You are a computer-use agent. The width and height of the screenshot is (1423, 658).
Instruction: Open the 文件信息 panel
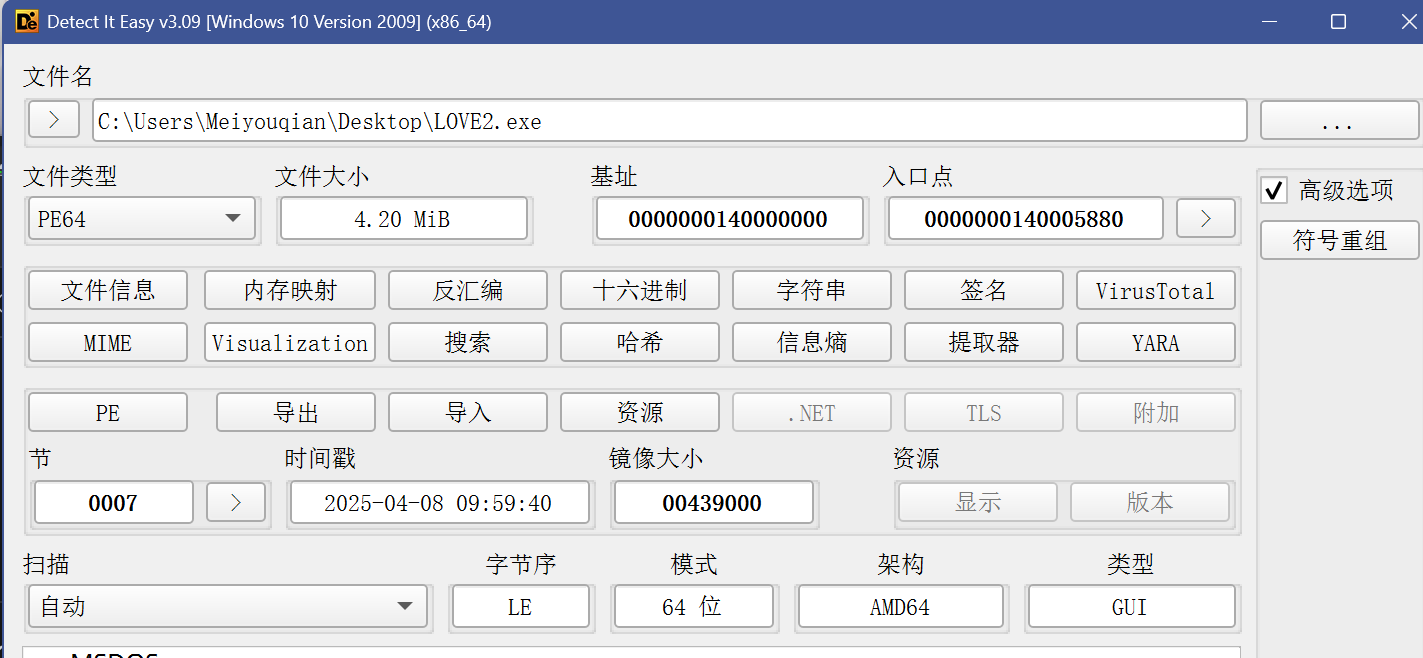[x=108, y=291]
